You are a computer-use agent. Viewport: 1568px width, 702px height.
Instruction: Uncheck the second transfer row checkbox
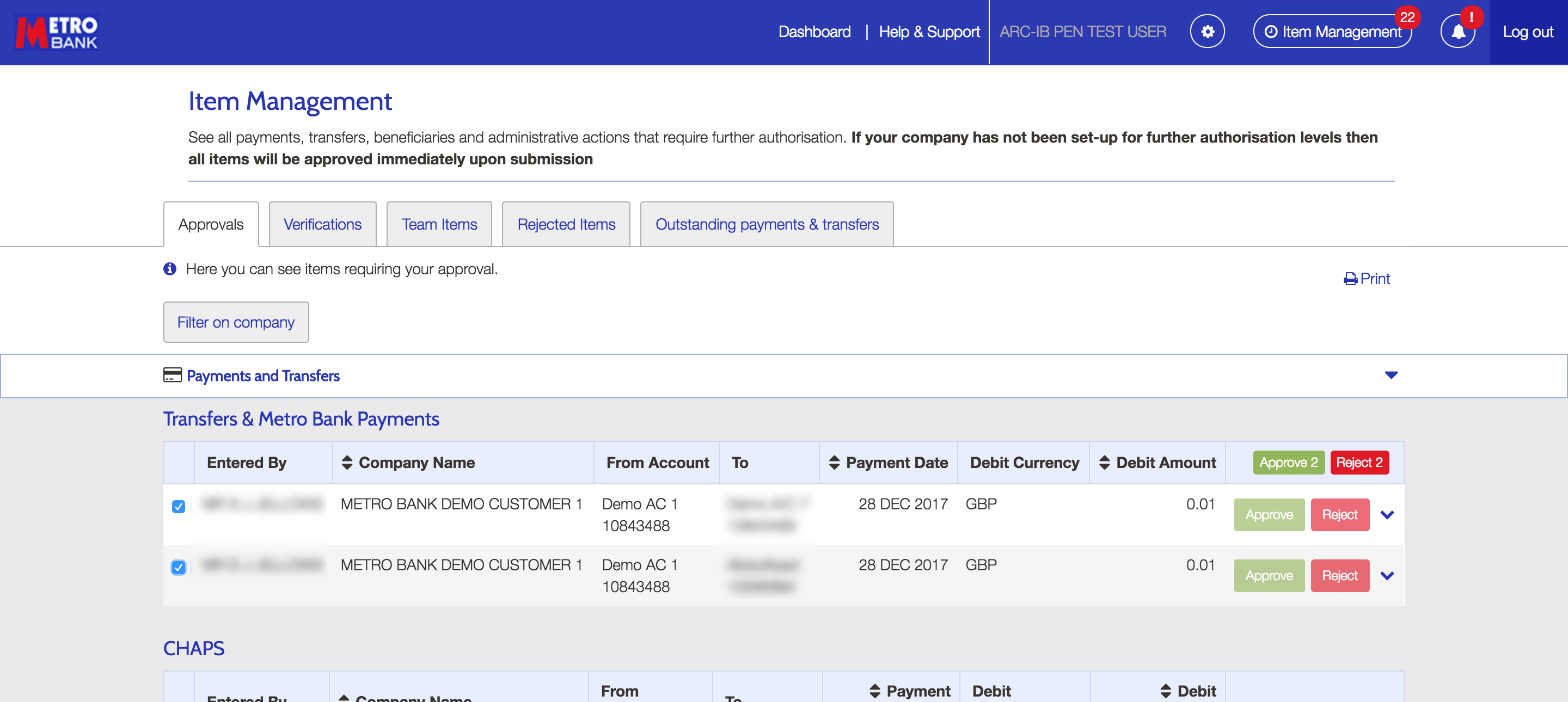coord(179,567)
